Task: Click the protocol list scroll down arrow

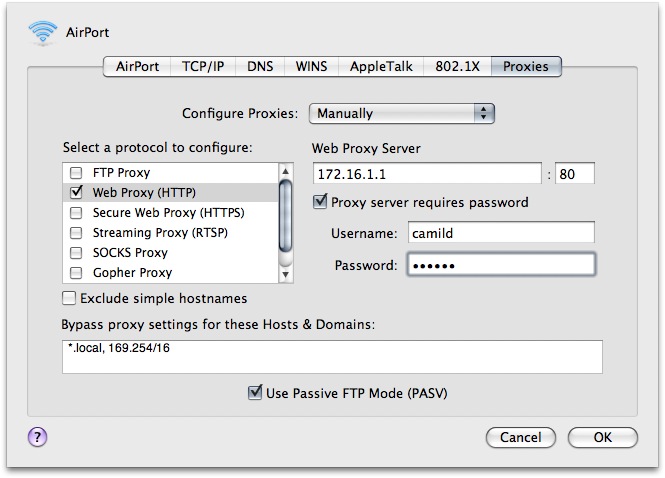Action: tap(285, 275)
